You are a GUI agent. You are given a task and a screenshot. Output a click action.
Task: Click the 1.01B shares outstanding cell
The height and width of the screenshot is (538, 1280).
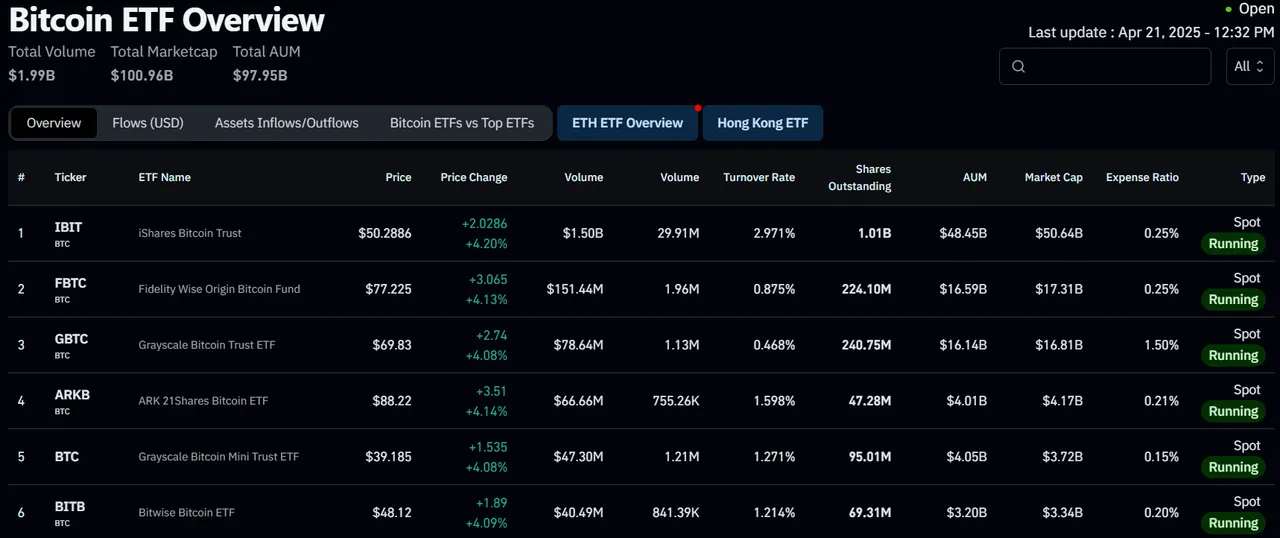click(874, 233)
